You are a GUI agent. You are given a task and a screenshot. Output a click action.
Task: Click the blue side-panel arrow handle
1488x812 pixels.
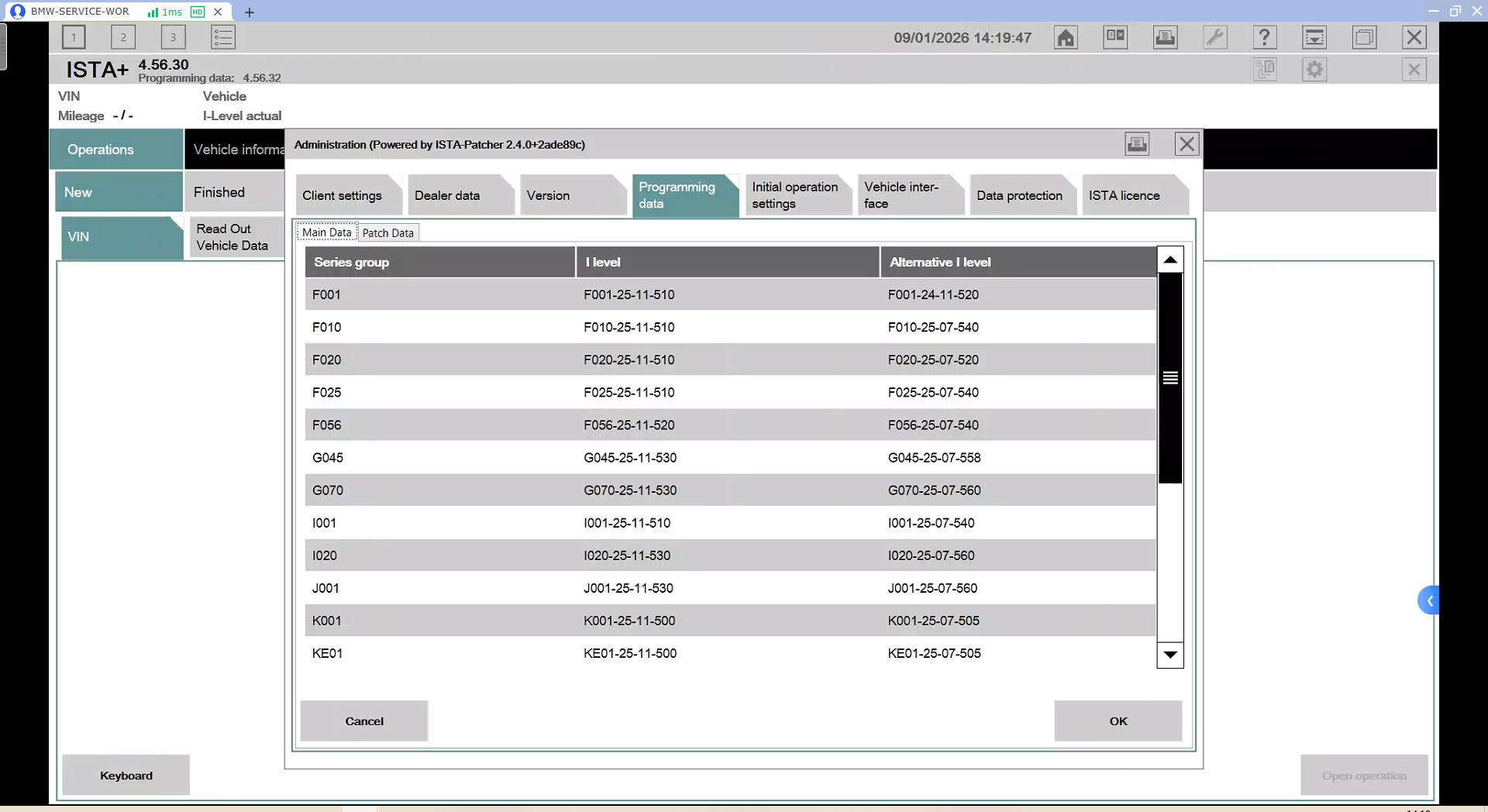pos(1428,600)
